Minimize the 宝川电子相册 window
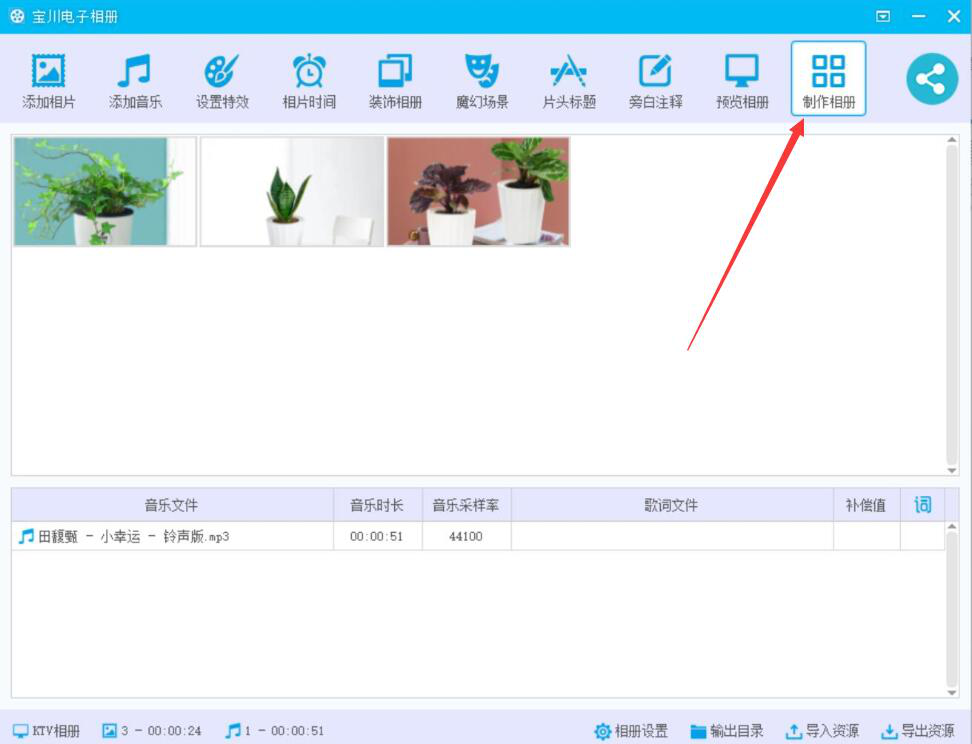Image resolution: width=972 pixels, height=744 pixels. 919,16
